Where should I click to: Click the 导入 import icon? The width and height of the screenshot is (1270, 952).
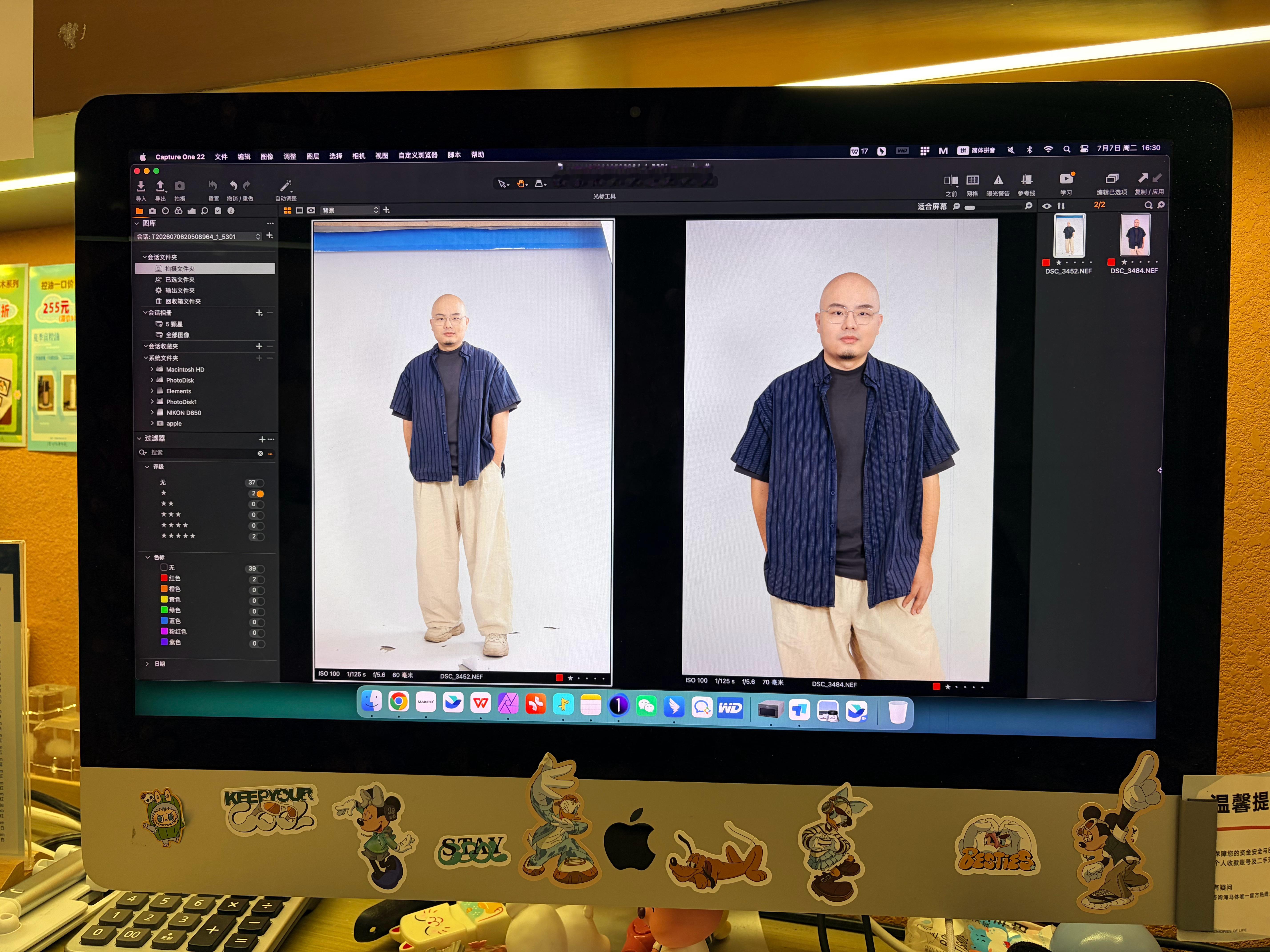(x=141, y=186)
